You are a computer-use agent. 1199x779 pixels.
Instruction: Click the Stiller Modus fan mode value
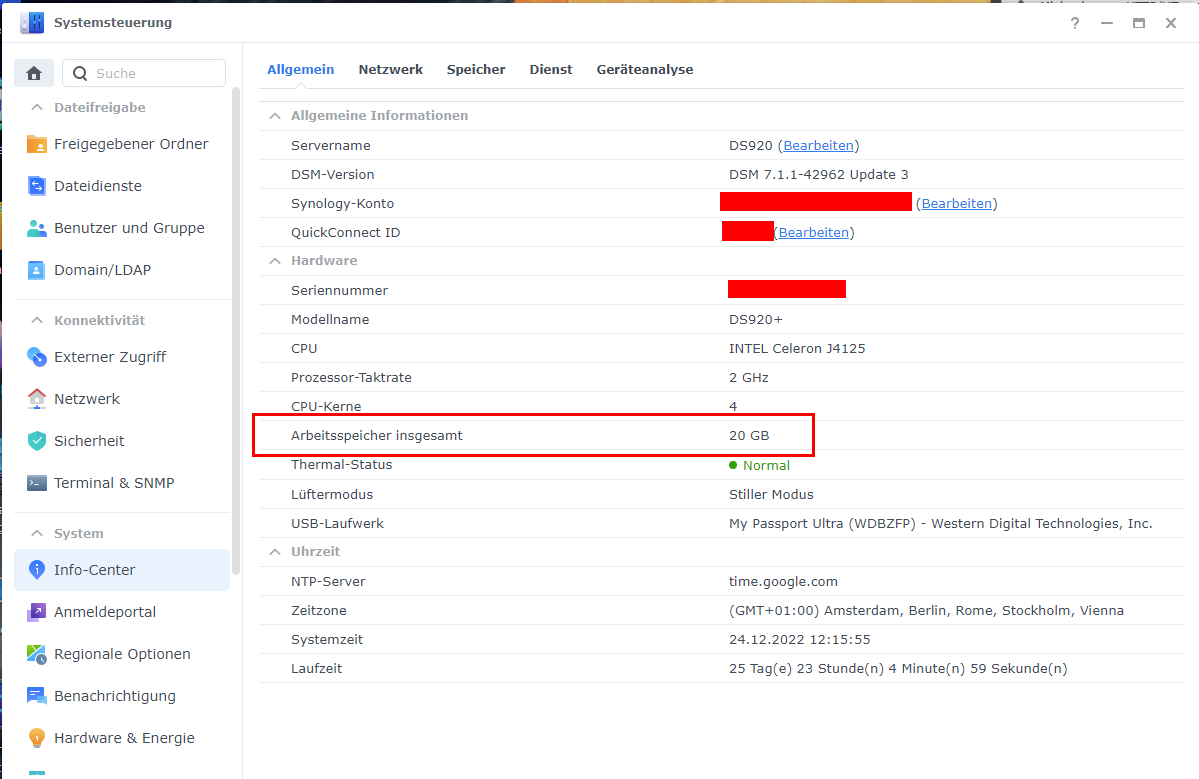[771, 495]
